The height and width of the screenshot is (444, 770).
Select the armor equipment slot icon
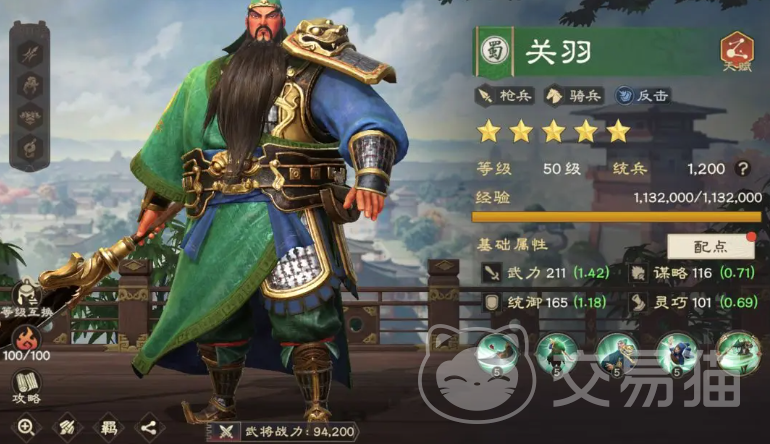pyautogui.click(x=29, y=85)
